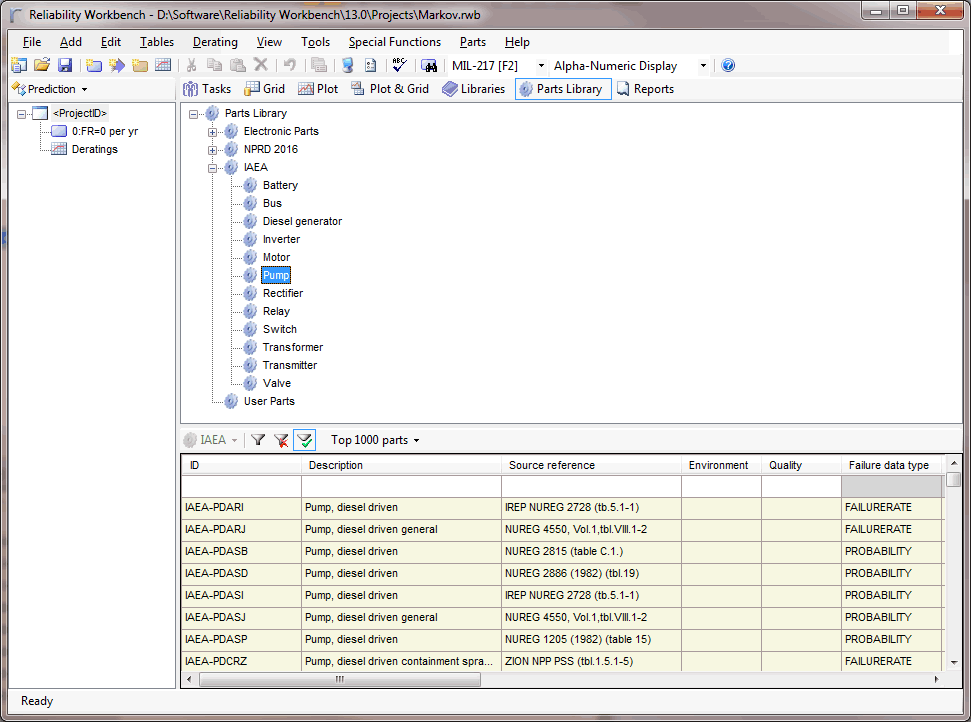Open the spell check toolbar icon
The width and height of the screenshot is (971, 722).
tap(397, 64)
